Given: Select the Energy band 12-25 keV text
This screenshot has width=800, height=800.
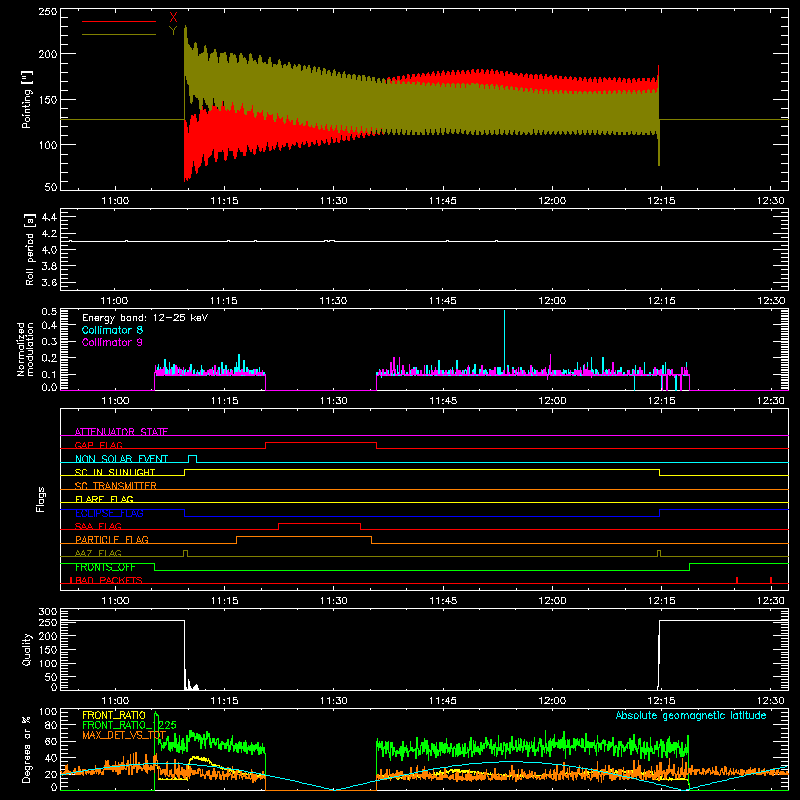Looking at the screenshot, I should [x=145, y=318].
